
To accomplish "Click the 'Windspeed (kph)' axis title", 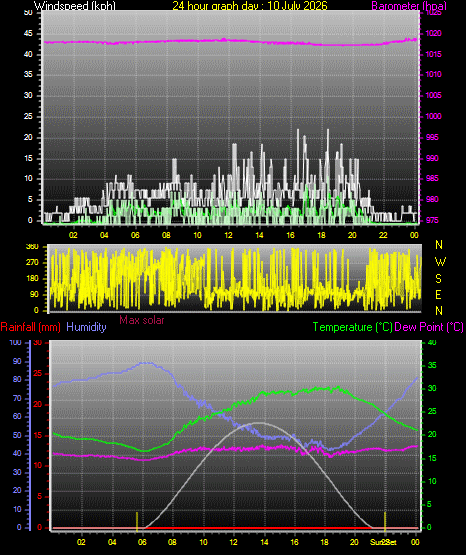I will coord(75,6).
